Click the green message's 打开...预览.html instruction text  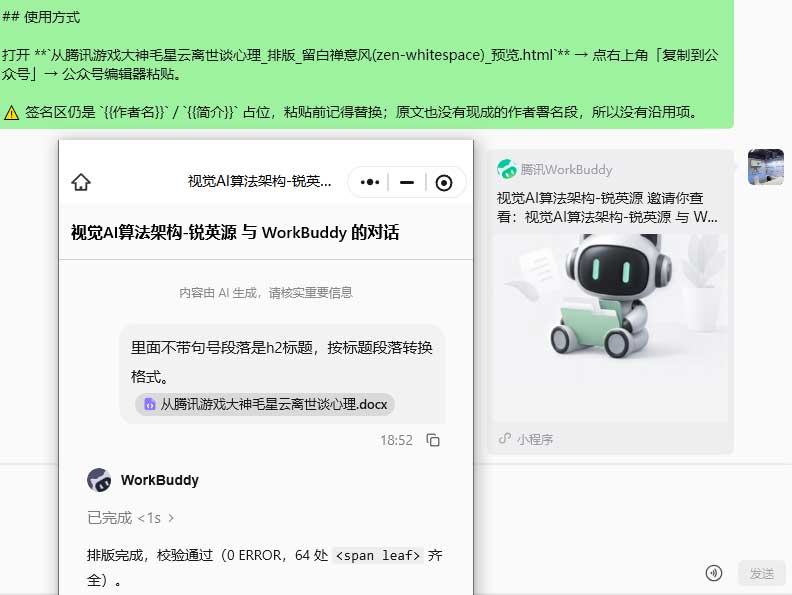[360, 64]
